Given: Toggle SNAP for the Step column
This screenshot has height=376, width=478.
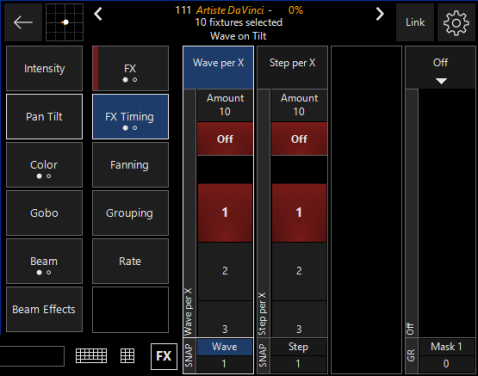Looking at the screenshot, I should point(263,356).
